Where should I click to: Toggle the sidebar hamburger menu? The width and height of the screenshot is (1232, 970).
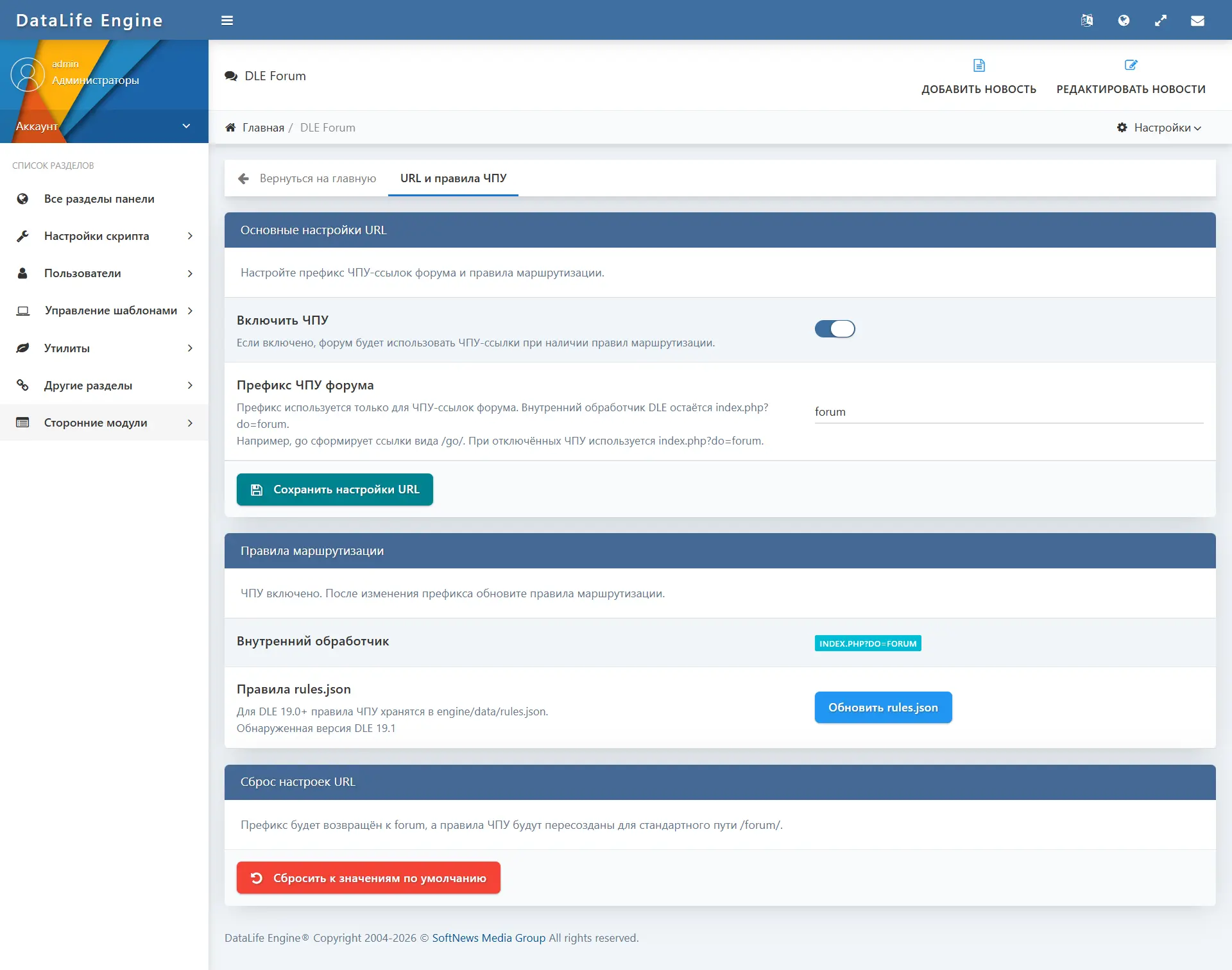pyautogui.click(x=227, y=21)
